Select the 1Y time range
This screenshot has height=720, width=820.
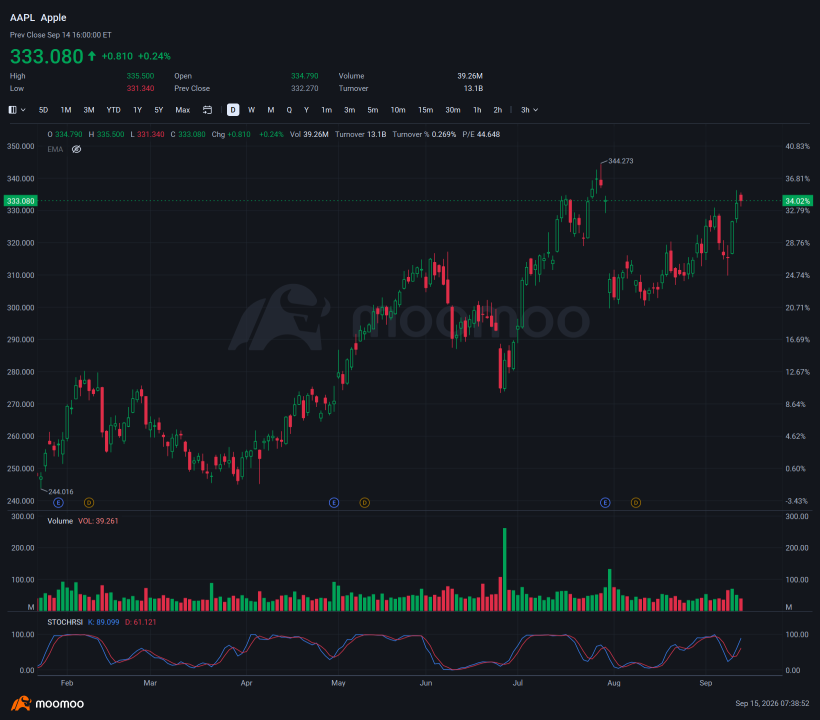pyautogui.click(x=138, y=110)
